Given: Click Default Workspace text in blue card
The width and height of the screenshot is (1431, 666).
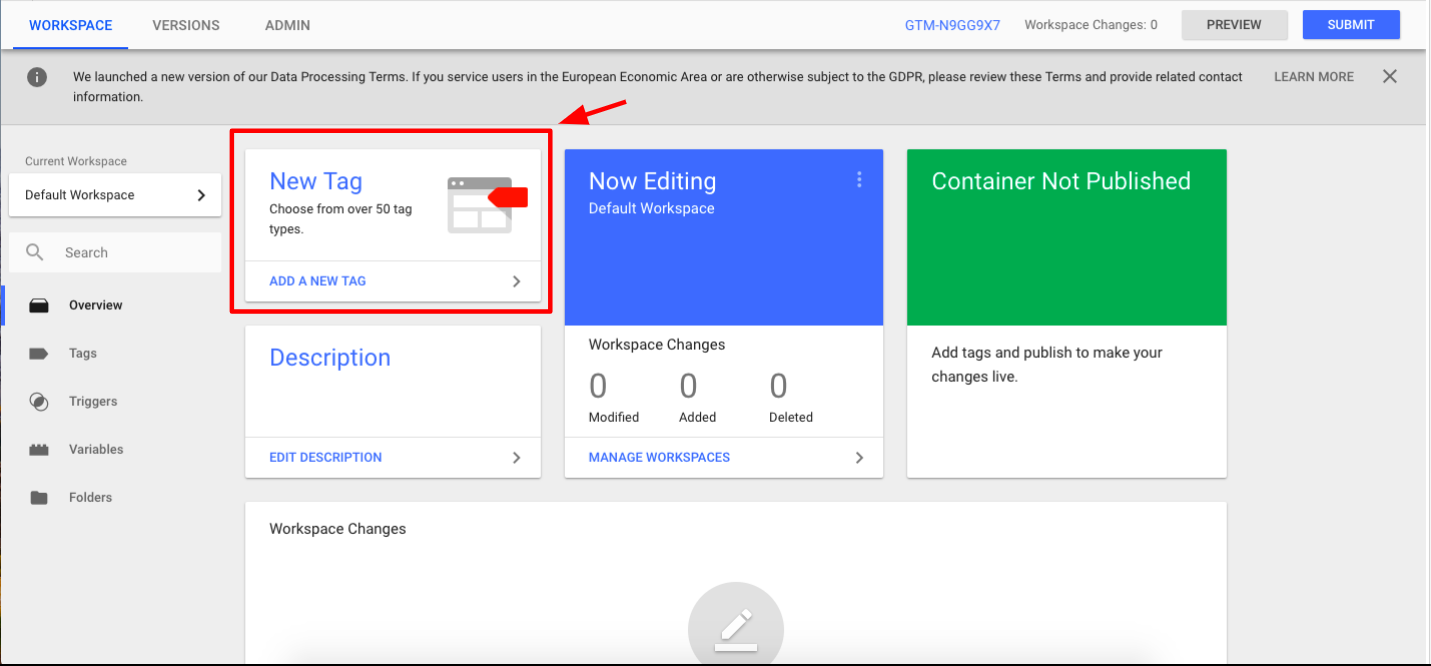Looking at the screenshot, I should point(651,209).
